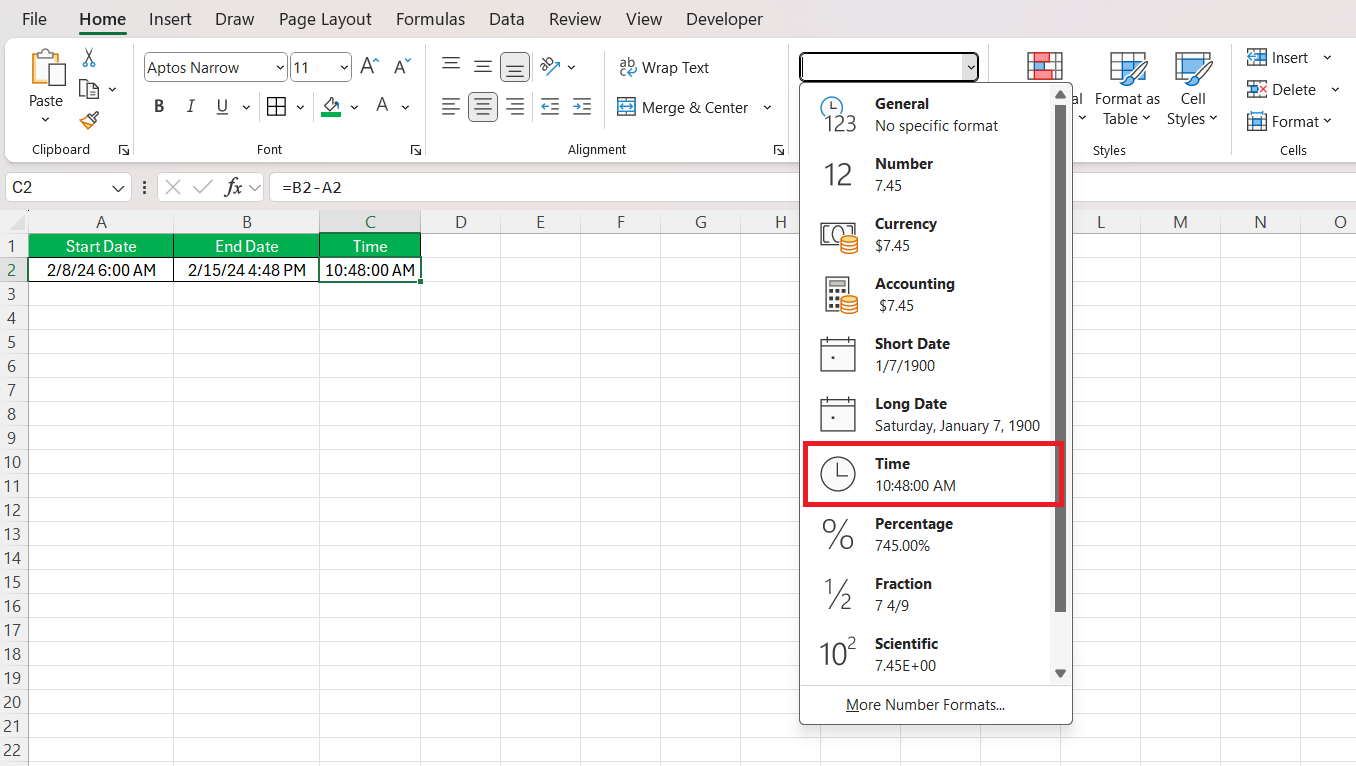The width and height of the screenshot is (1356, 766).
Task: Expand the font size dropdown showing 11
Action: (344, 68)
